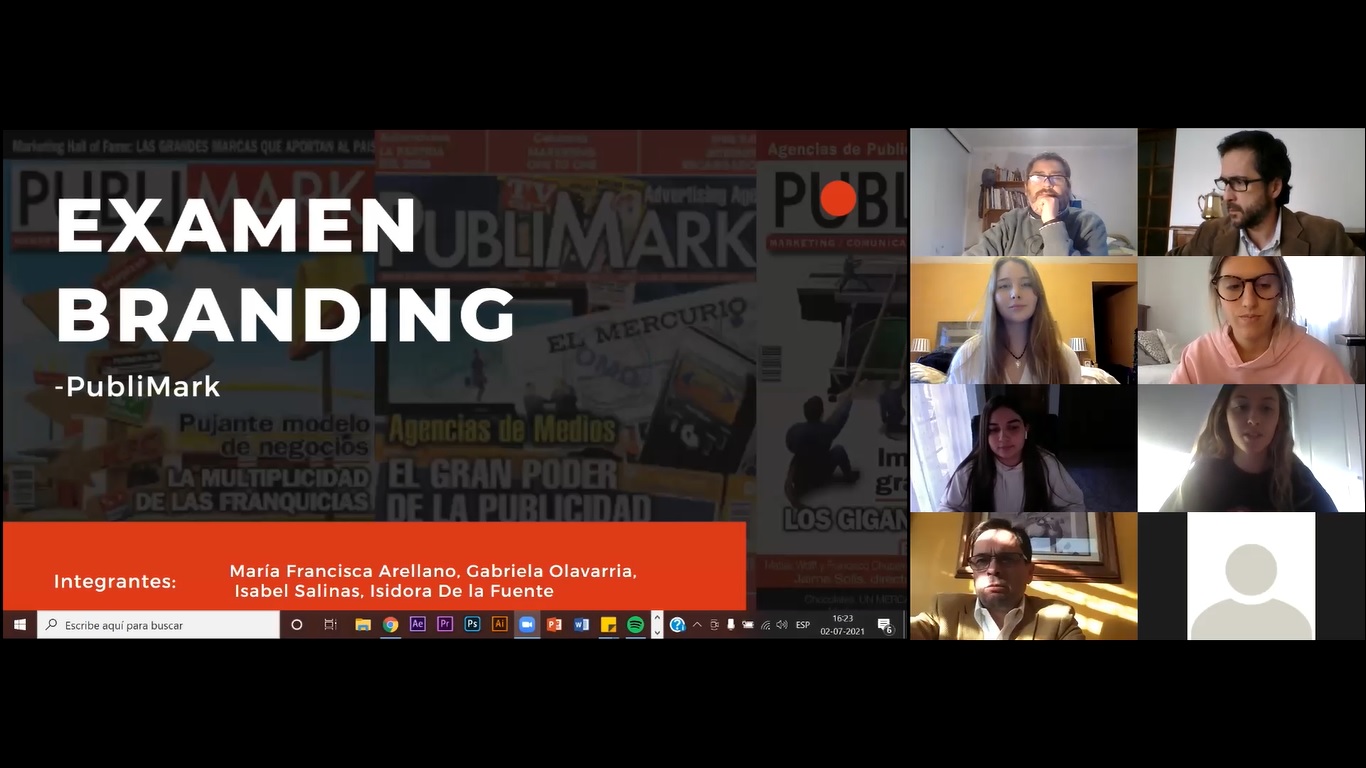This screenshot has height=768, width=1366.
Task: Click 'EL MERCURIO' newspaper image text
Action: (x=646, y=327)
